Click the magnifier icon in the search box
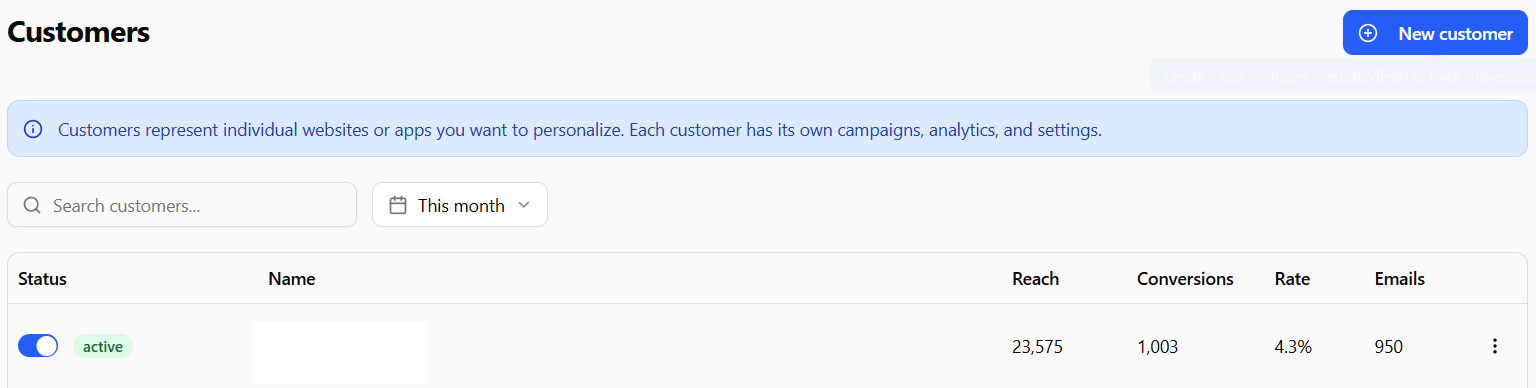 32,205
